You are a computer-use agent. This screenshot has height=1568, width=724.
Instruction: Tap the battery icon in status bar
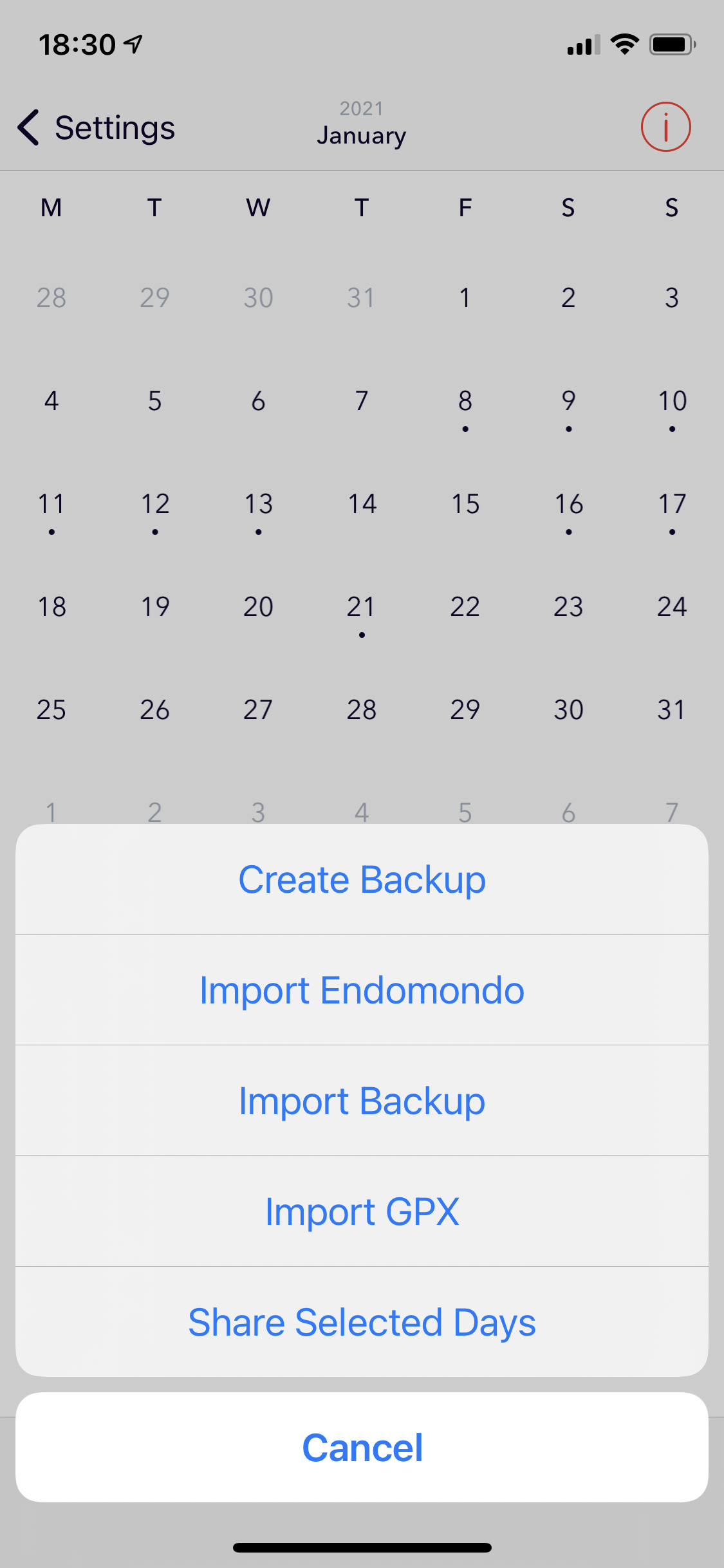[672, 44]
